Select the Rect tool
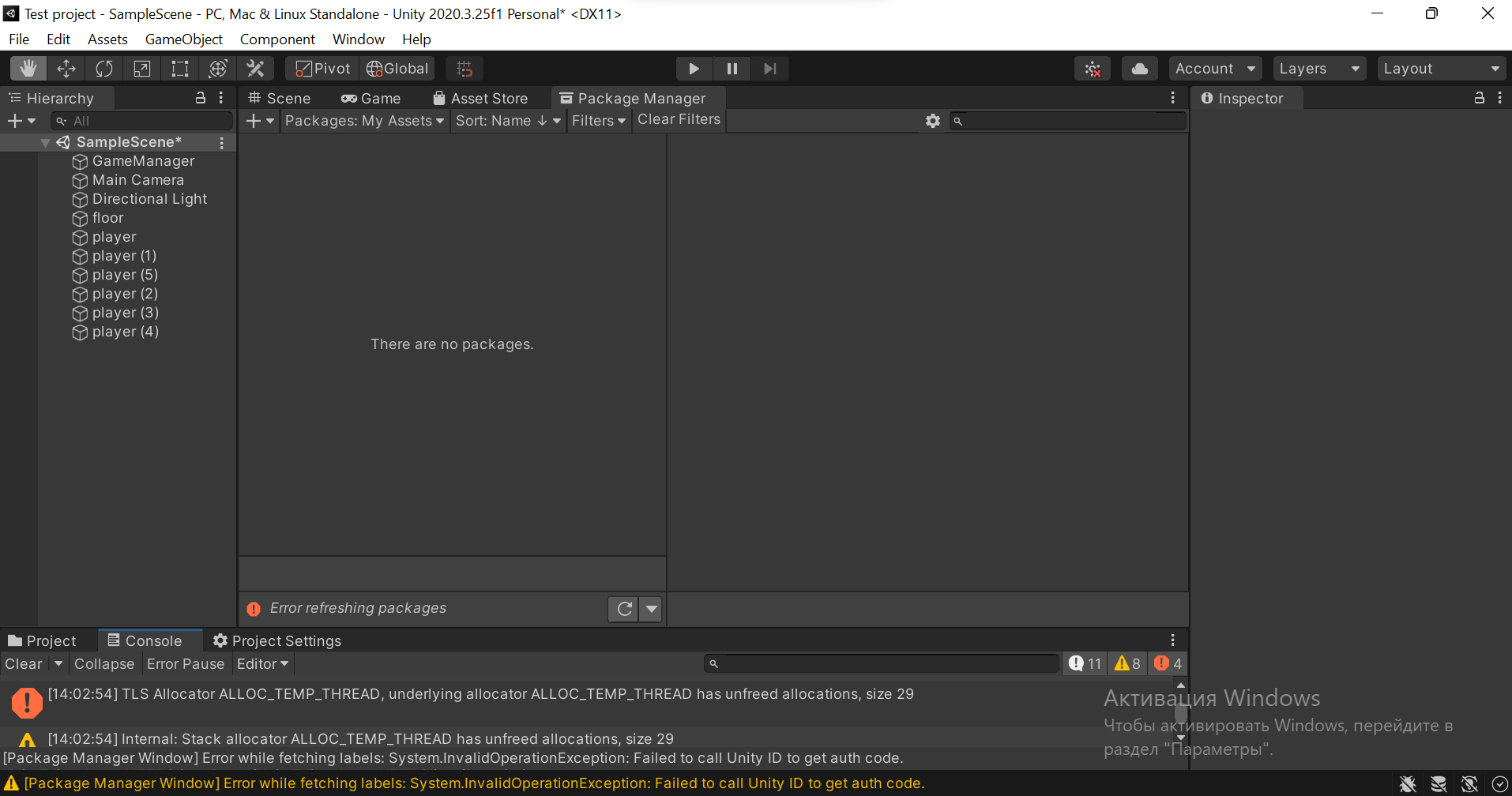Viewport: 1512px width, 796px height. (180, 69)
